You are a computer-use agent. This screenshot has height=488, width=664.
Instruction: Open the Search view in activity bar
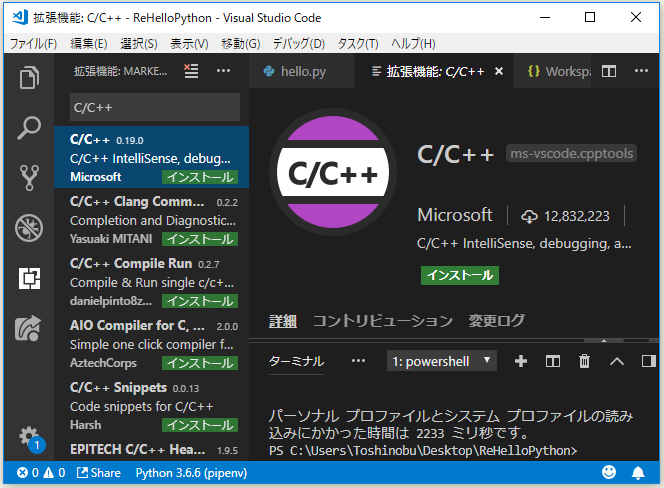[x=29, y=128]
